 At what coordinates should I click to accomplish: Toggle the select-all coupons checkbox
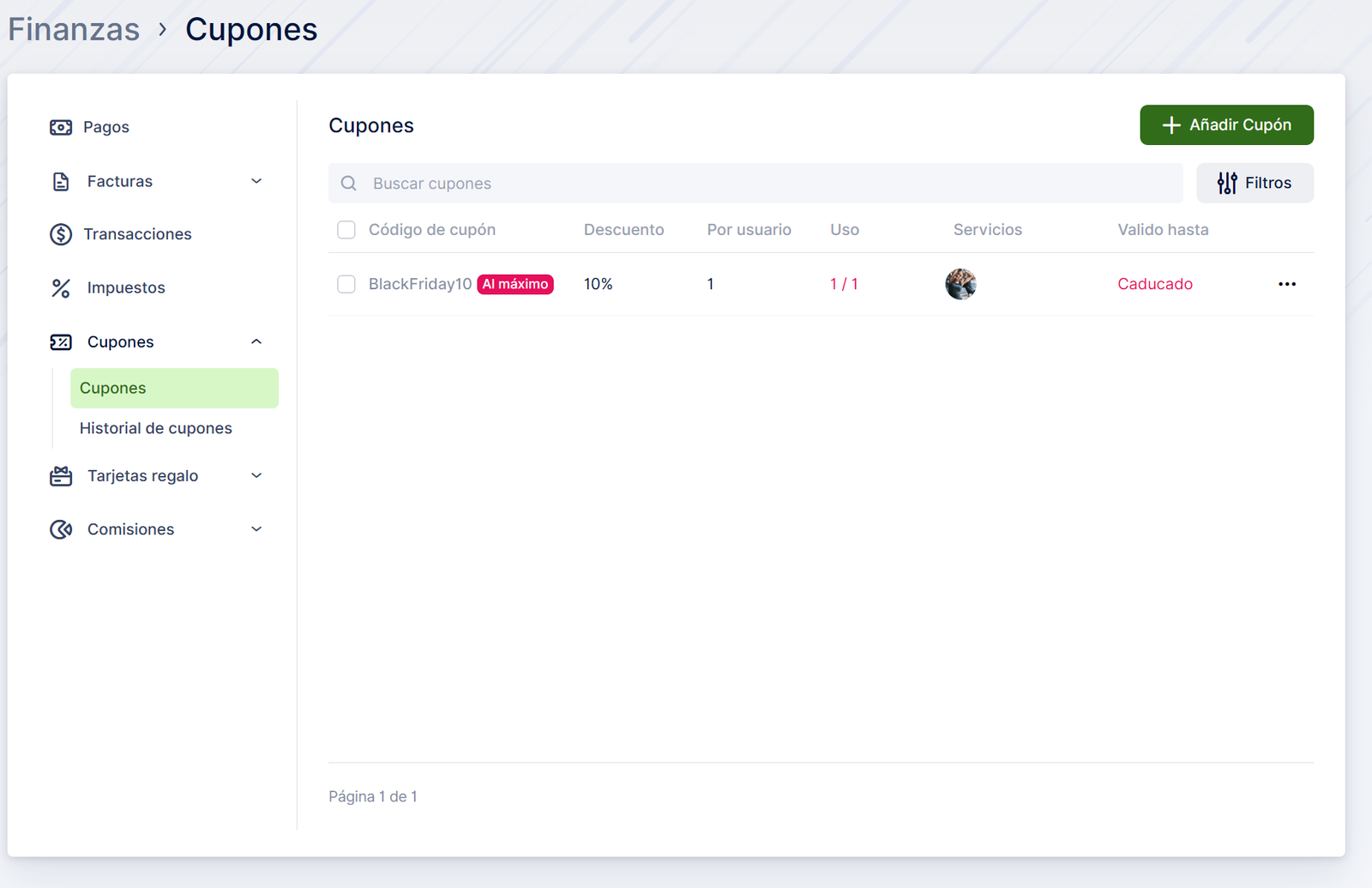pos(346,230)
